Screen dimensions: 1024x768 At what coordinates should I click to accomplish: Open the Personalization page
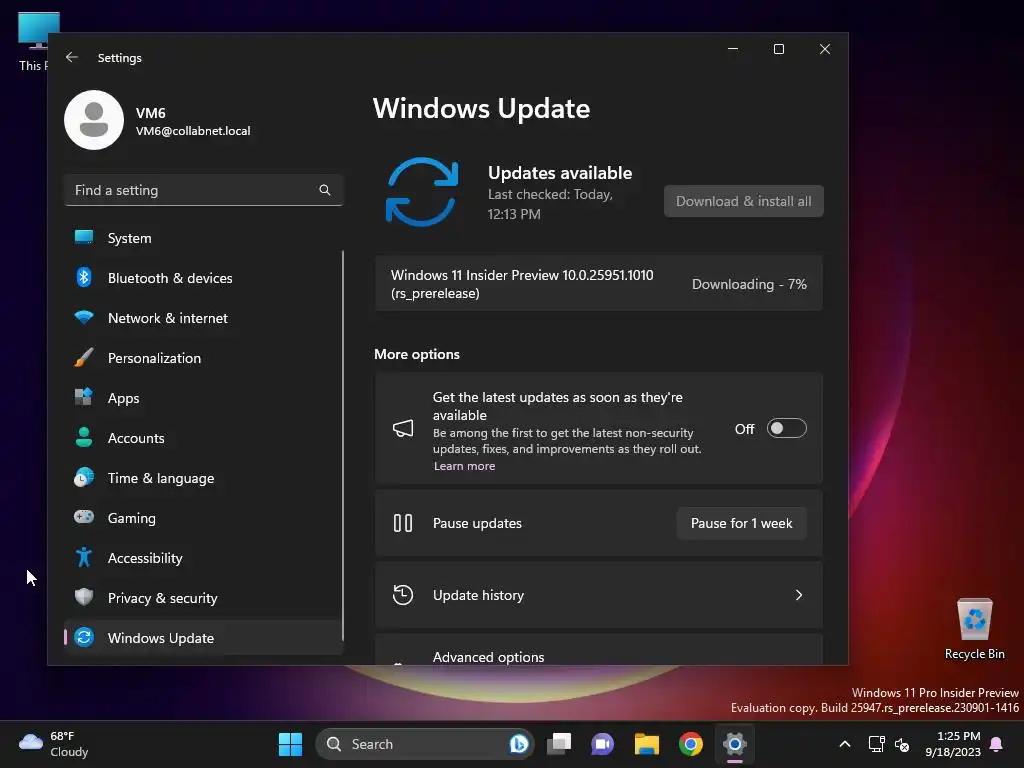(x=203, y=358)
